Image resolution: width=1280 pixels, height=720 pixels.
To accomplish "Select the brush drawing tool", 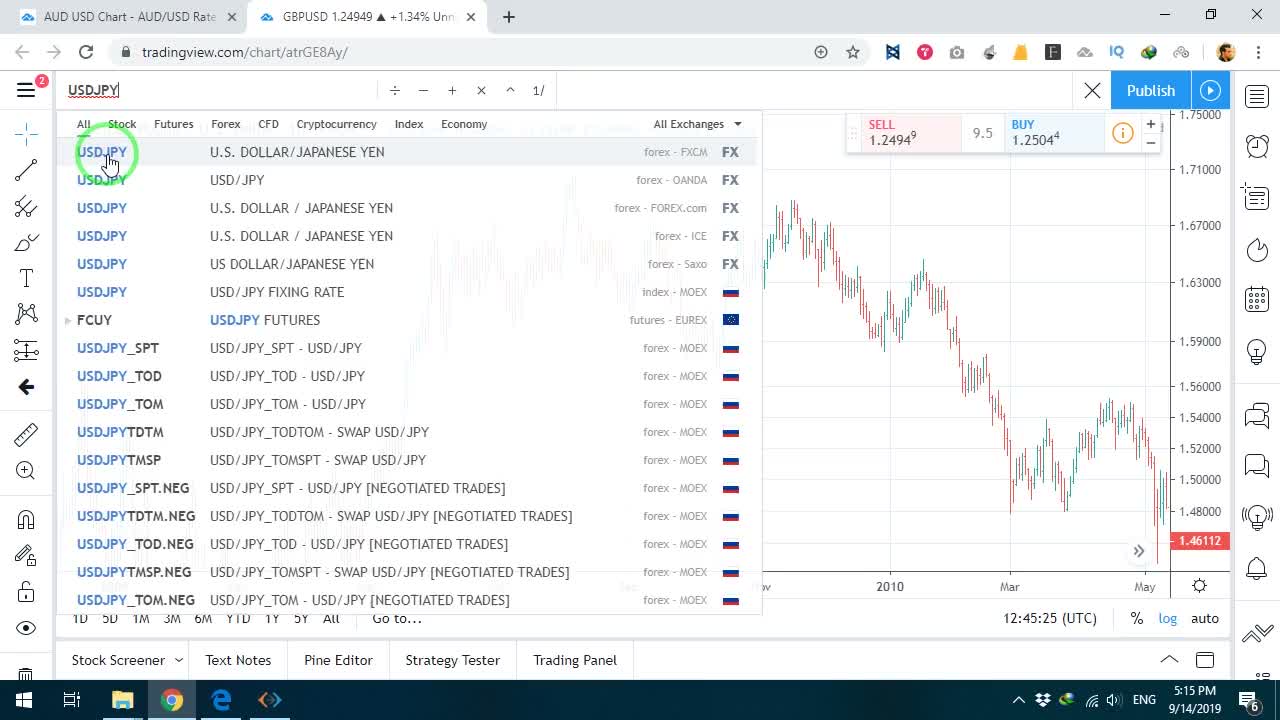I will pyautogui.click(x=26, y=243).
